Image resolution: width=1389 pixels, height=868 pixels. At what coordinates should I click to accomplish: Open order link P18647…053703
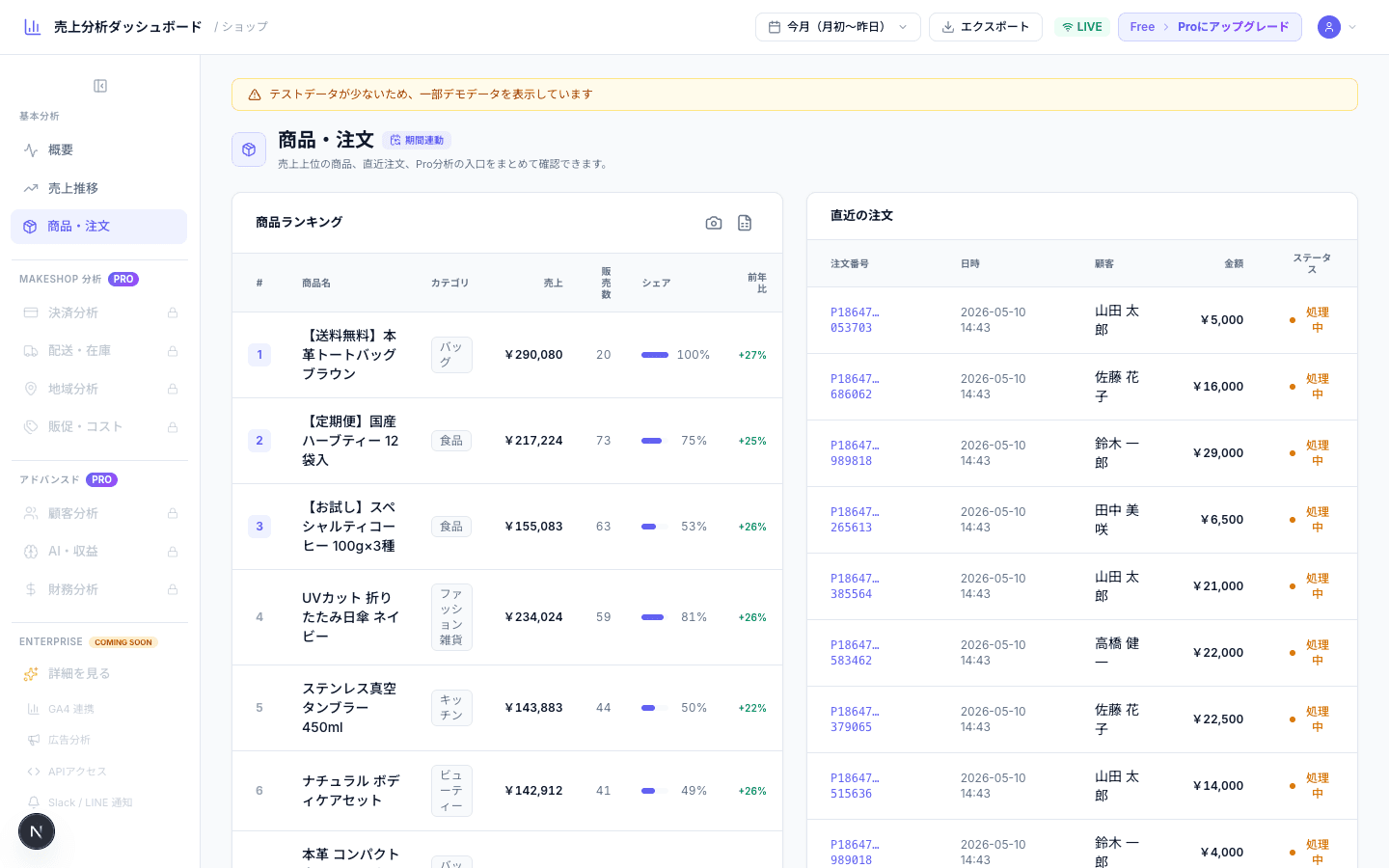coord(855,320)
